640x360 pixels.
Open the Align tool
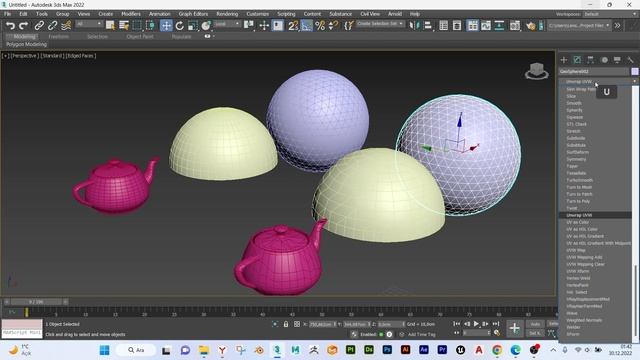(x=427, y=26)
